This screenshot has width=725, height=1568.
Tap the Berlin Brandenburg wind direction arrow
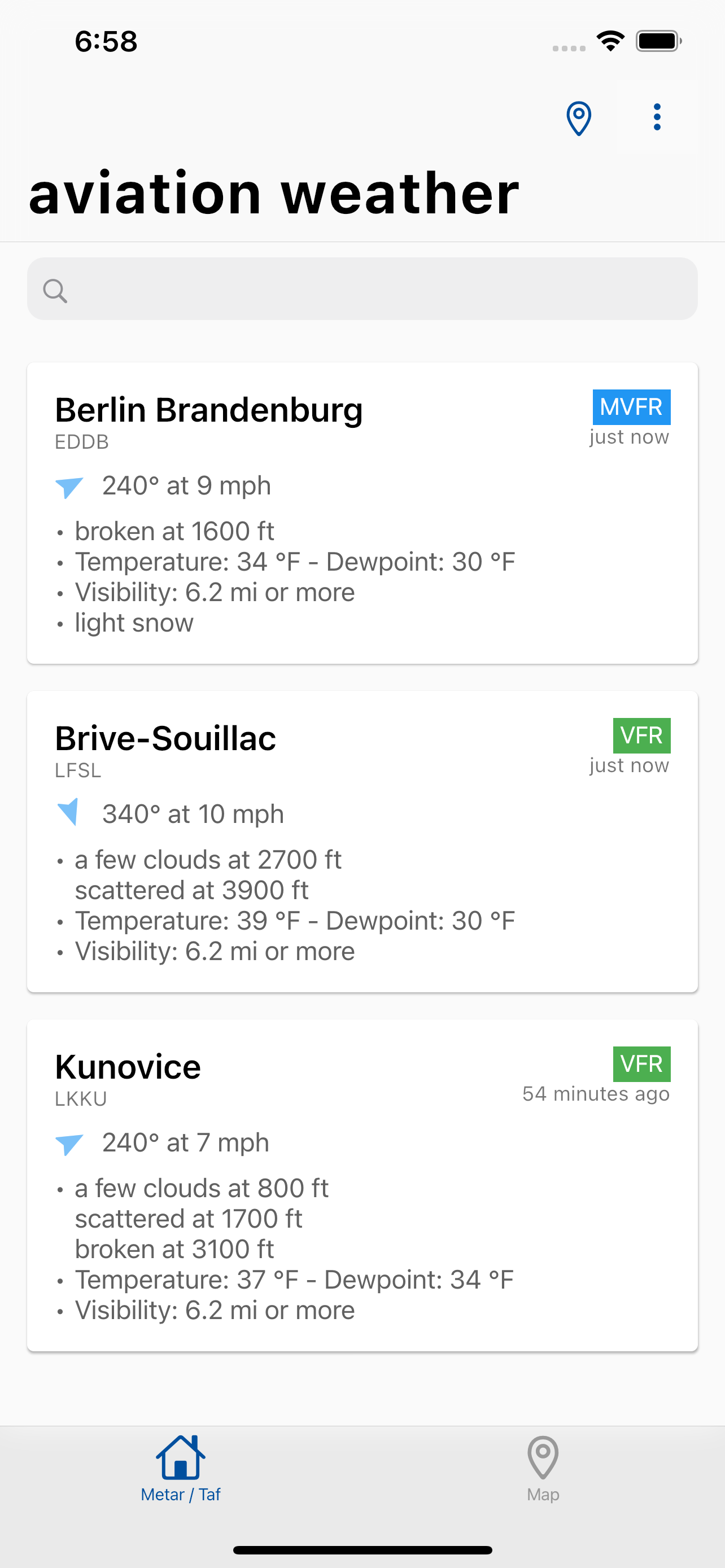point(69,487)
